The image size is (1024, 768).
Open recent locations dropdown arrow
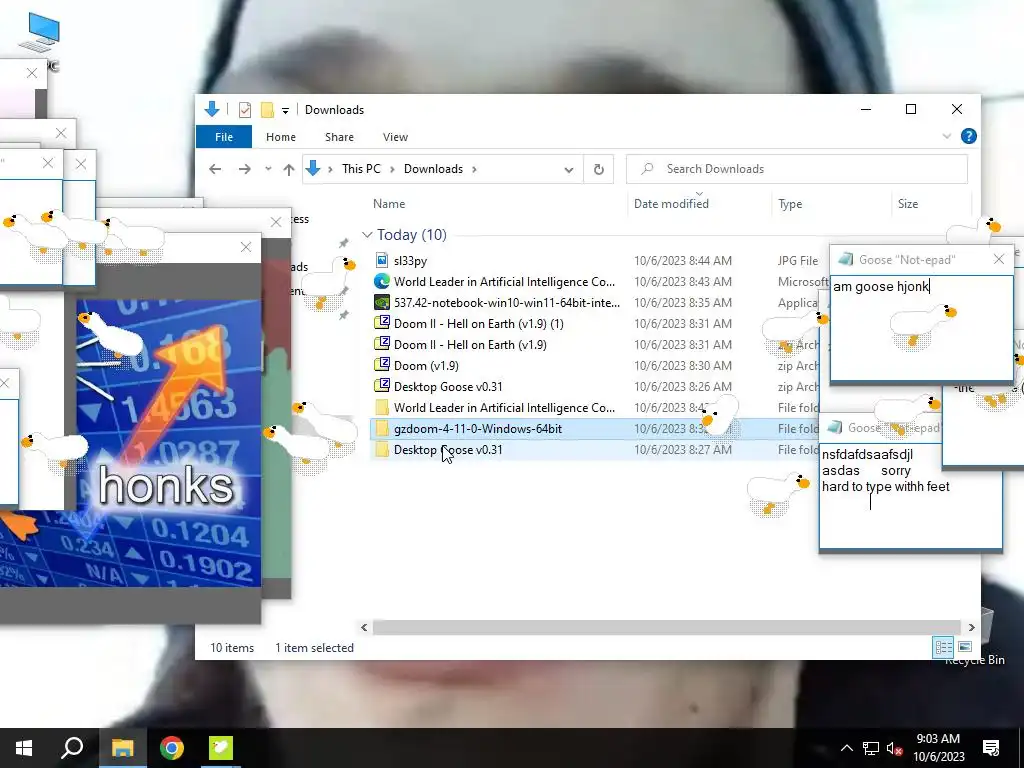tap(268, 169)
